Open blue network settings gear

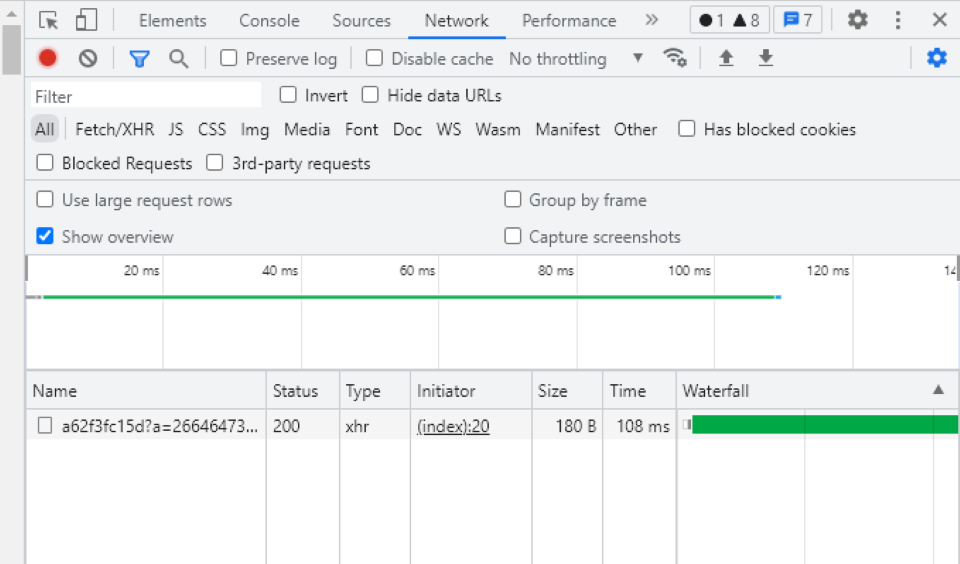pyautogui.click(x=936, y=58)
